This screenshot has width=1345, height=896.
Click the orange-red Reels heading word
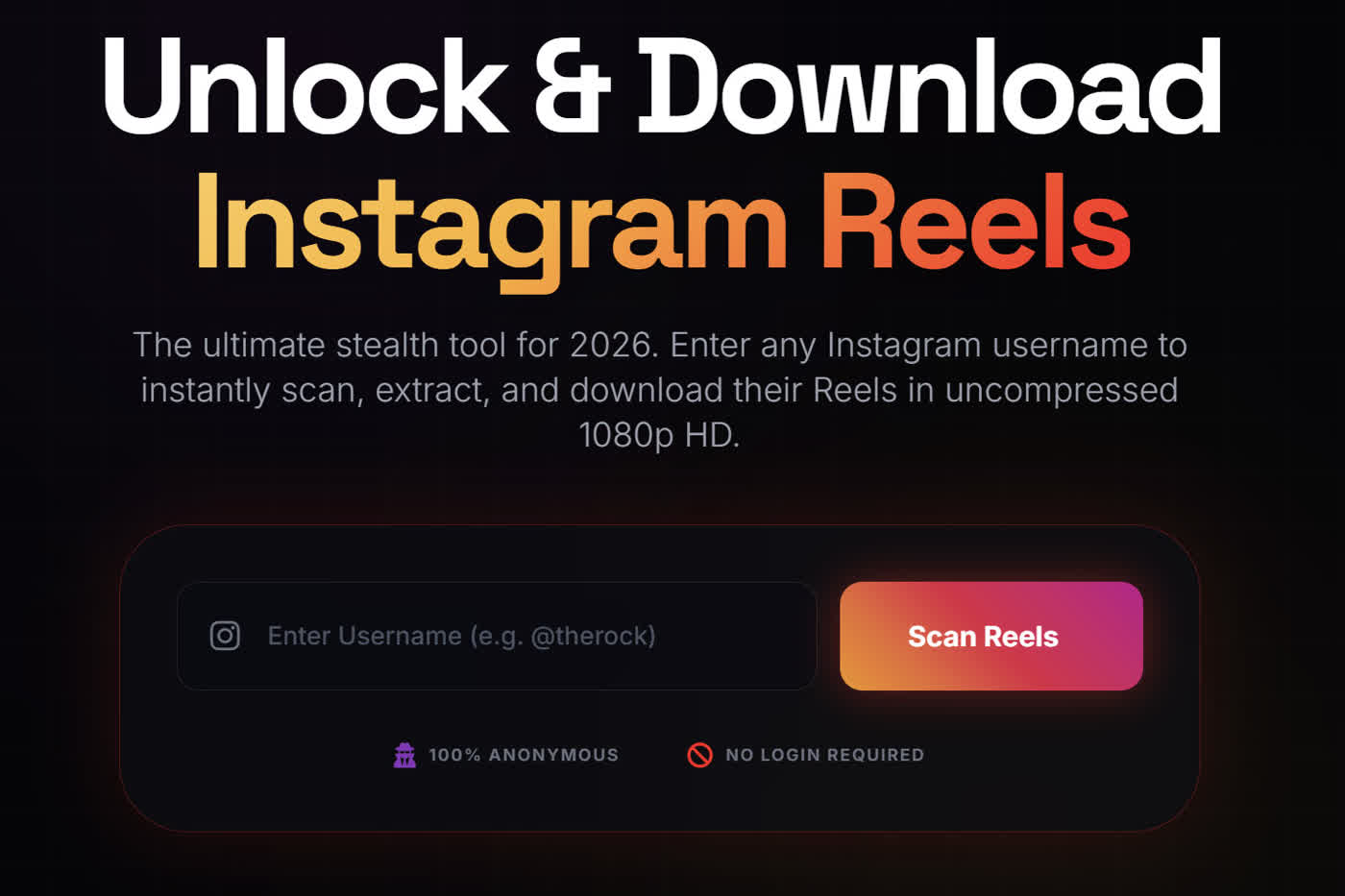tap(976, 223)
